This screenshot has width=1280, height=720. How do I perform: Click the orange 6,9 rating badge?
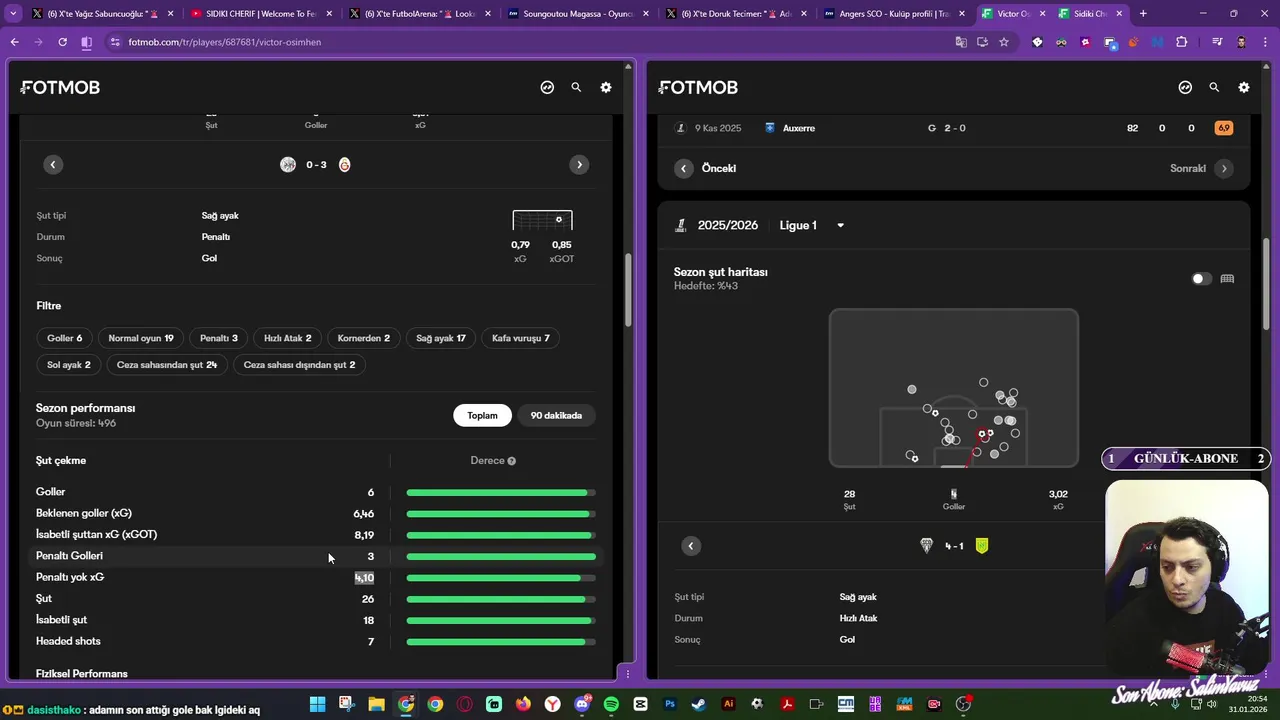click(1223, 128)
